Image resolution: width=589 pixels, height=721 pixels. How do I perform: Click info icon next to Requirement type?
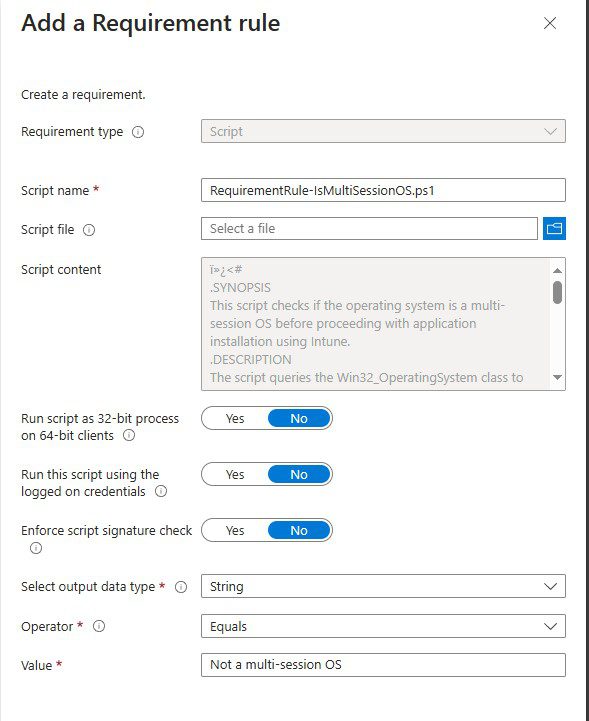pos(138,132)
